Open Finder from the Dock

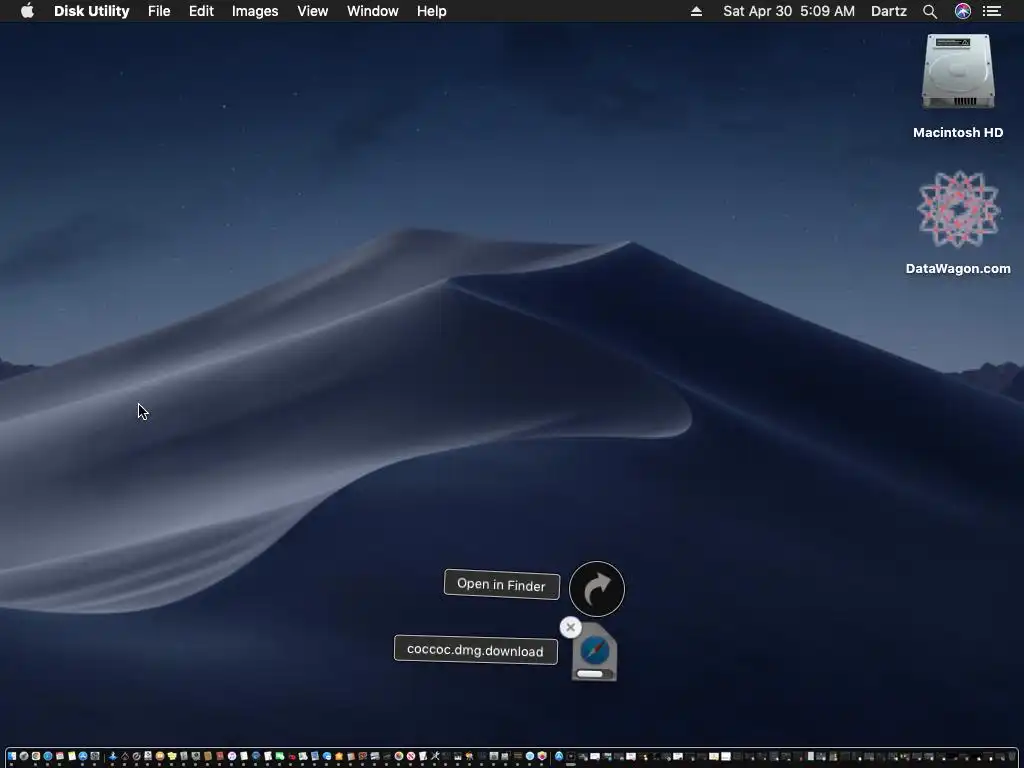click(x=12, y=756)
